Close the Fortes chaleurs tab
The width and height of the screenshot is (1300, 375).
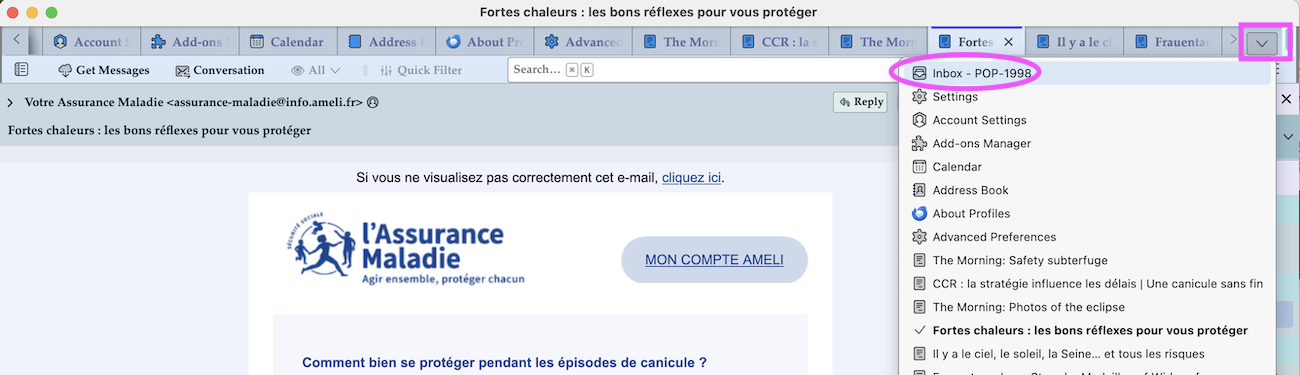tap(1008, 42)
